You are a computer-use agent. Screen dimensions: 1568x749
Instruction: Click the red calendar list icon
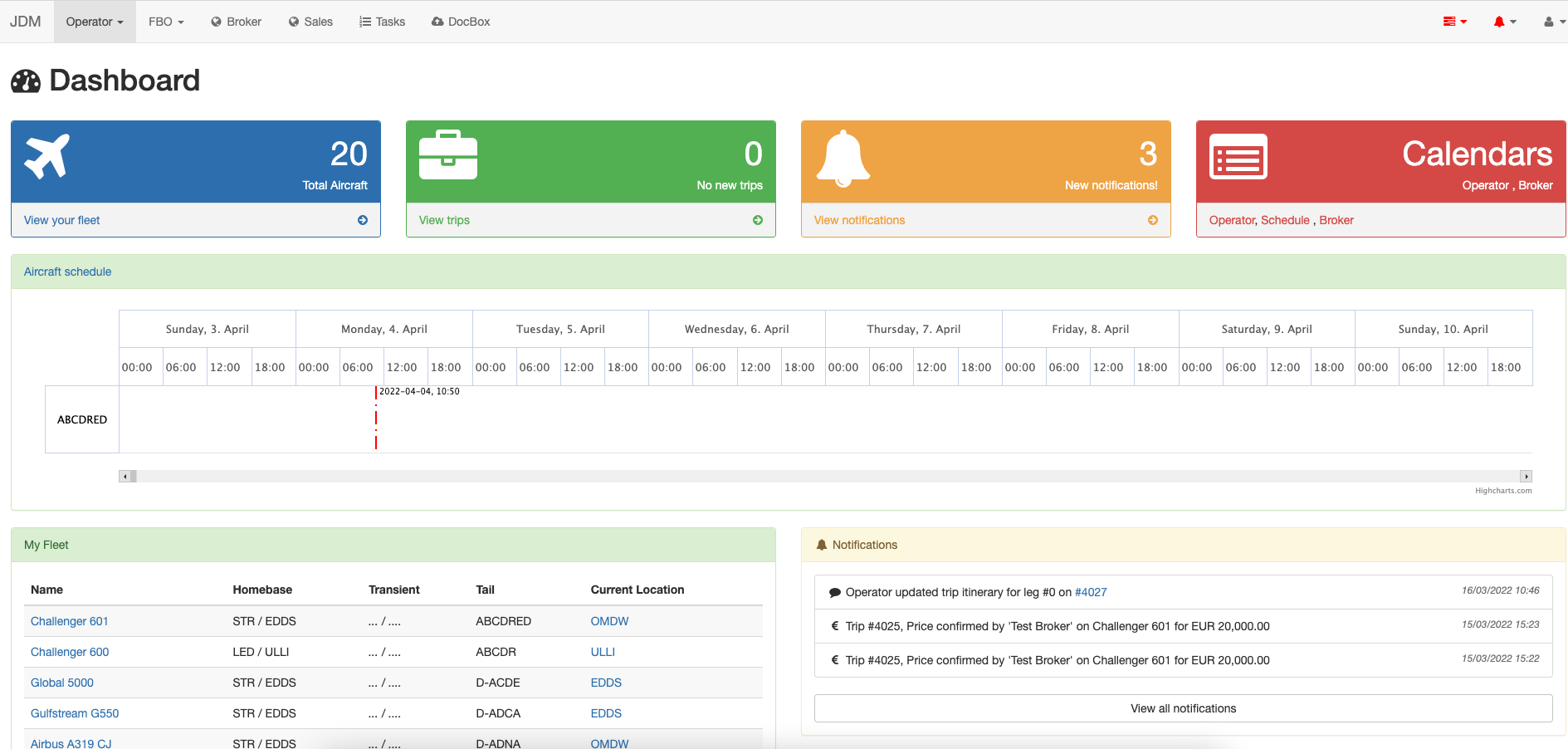click(x=1238, y=157)
